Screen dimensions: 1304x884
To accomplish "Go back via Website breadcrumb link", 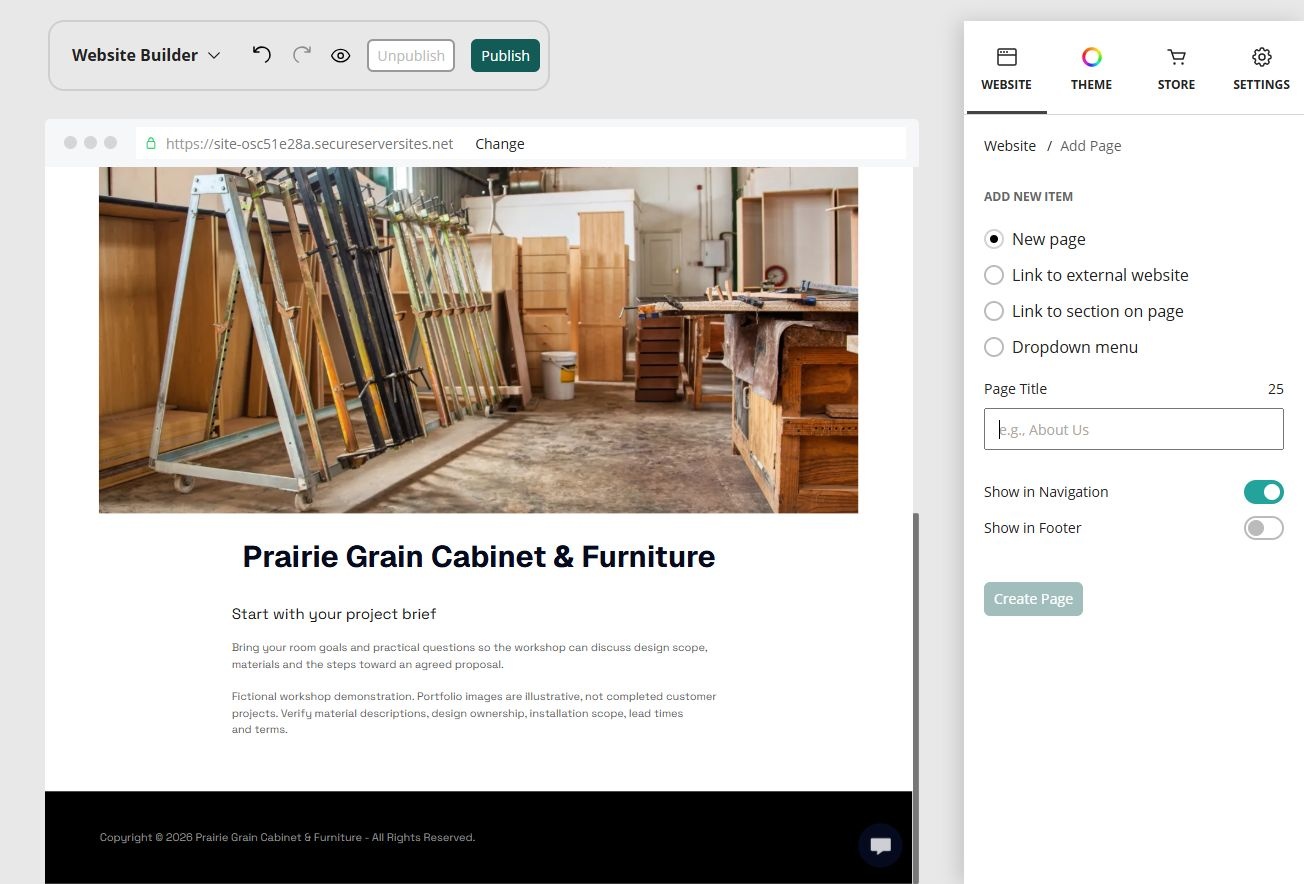I will [1010, 146].
